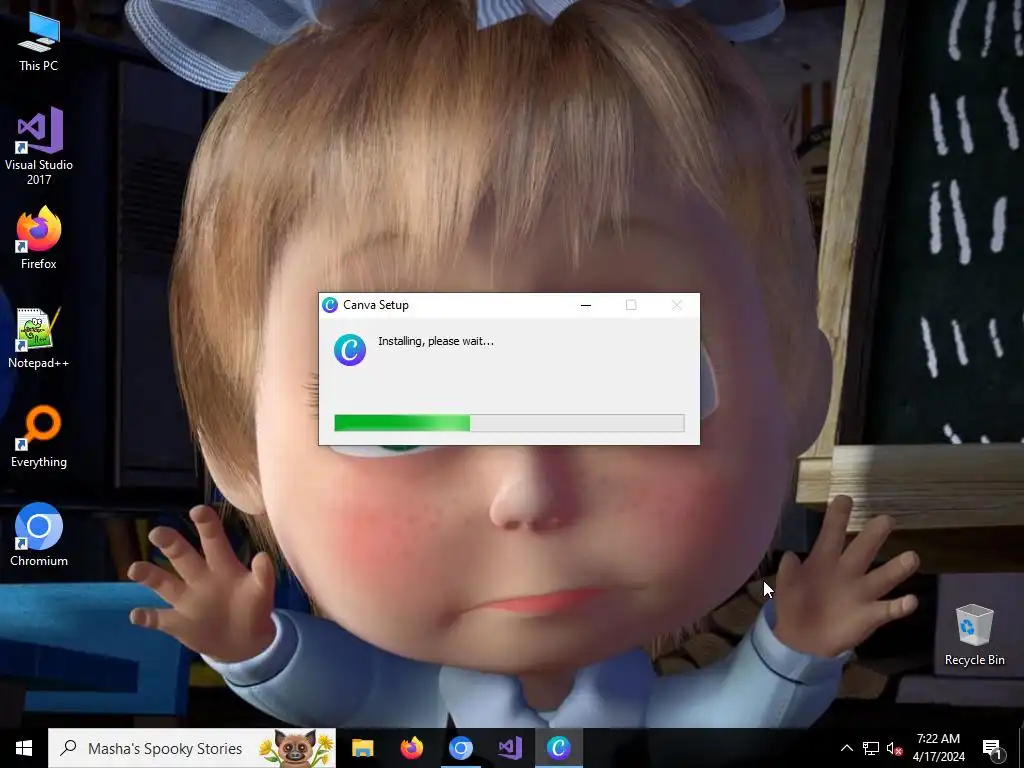This screenshot has width=1024, height=768.
Task: Select Notepad++ desktop shortcut
Action: [x=39, y=338]
